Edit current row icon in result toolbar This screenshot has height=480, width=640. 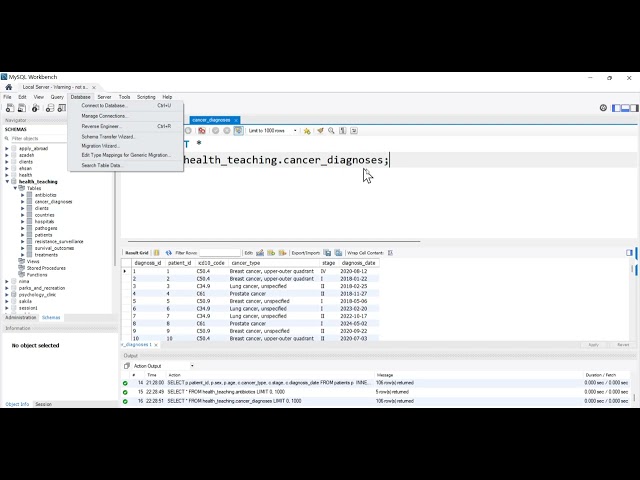click(x=260, y=253)
